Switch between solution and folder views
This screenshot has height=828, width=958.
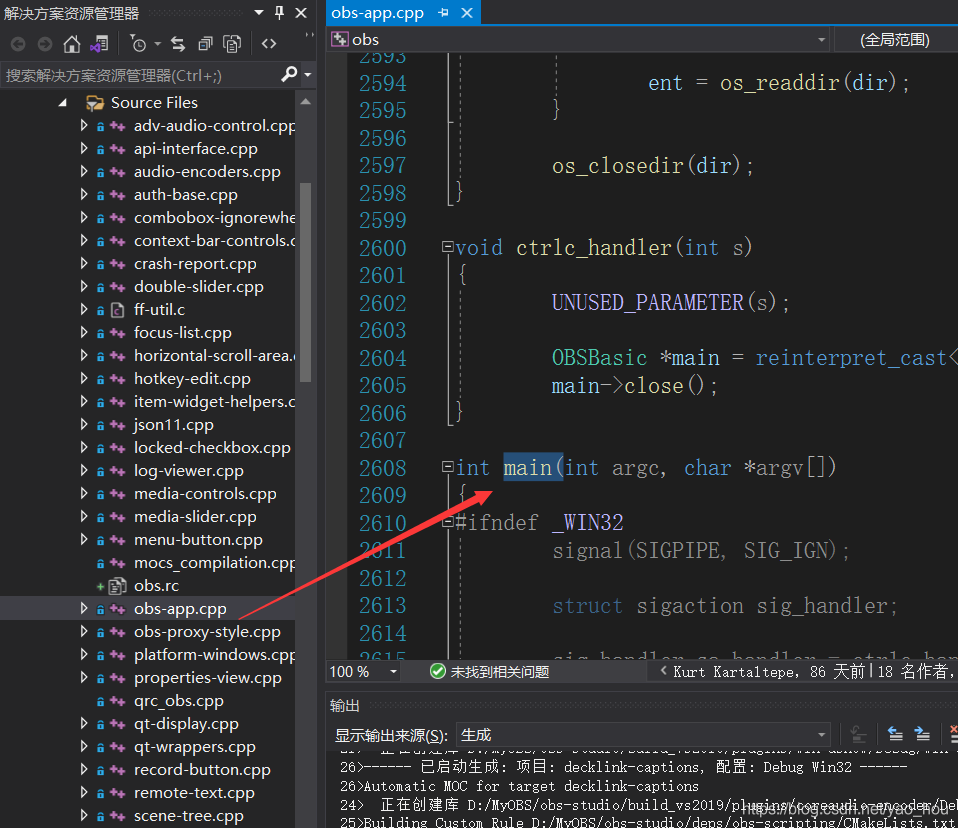tap(99, 44)
